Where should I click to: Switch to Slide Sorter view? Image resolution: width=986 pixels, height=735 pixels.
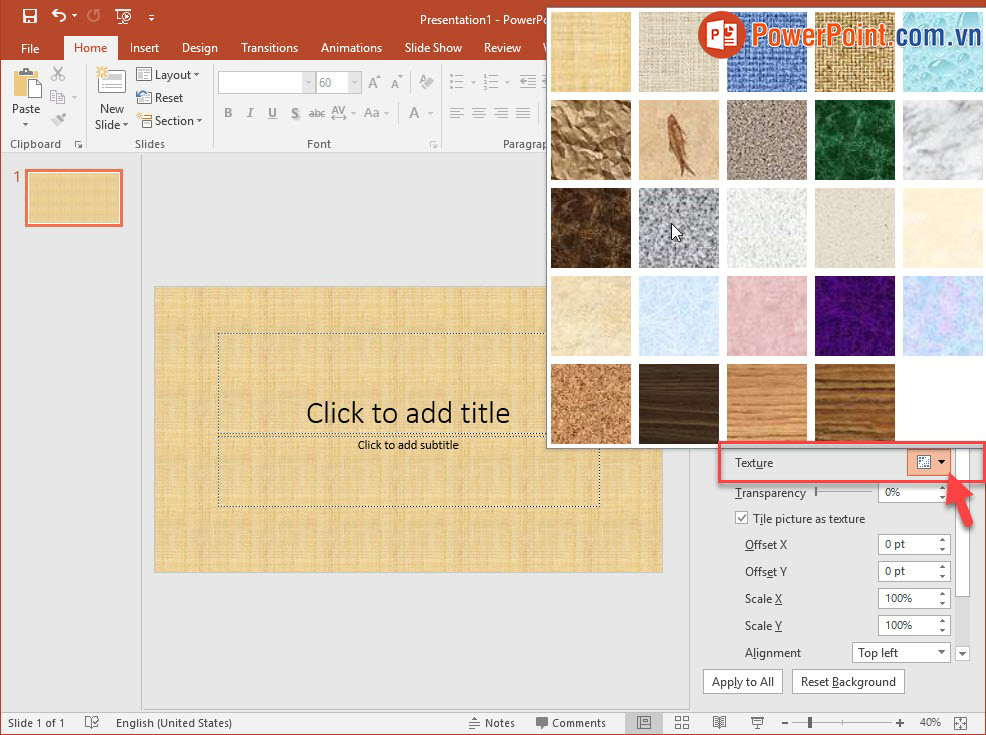point(682,723)
